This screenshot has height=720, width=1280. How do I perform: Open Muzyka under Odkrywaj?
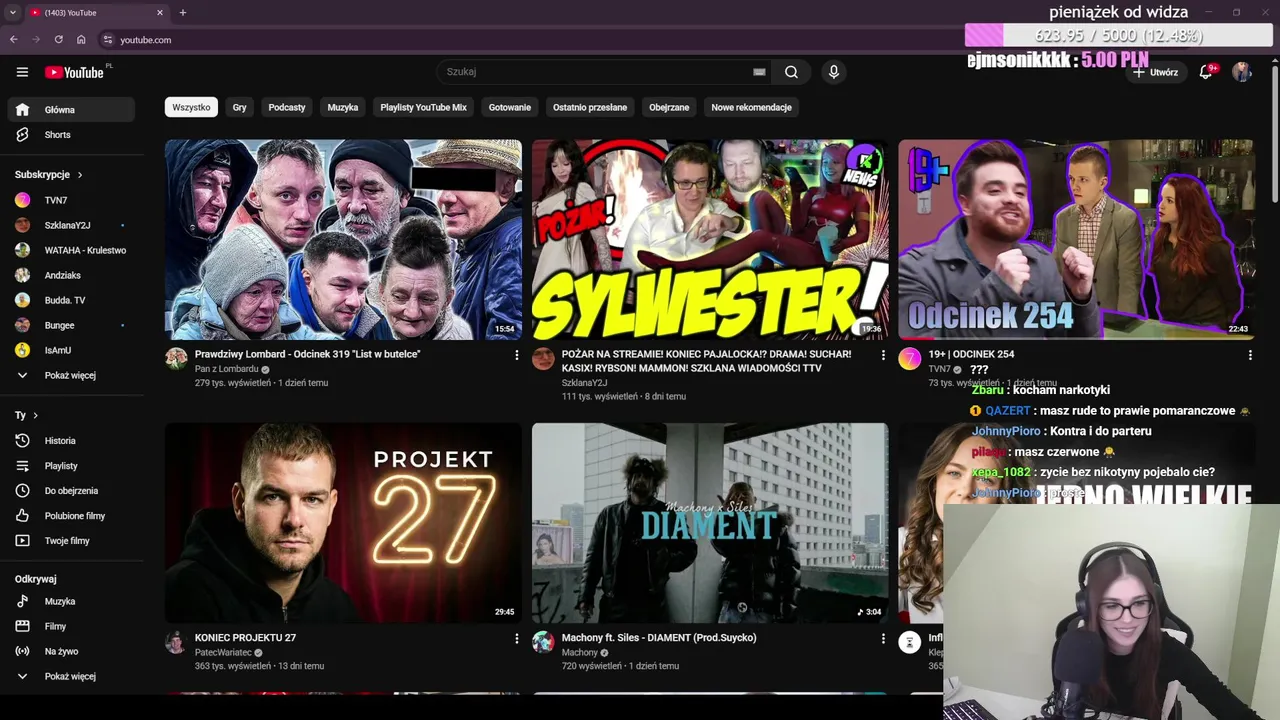pos(70,602)
